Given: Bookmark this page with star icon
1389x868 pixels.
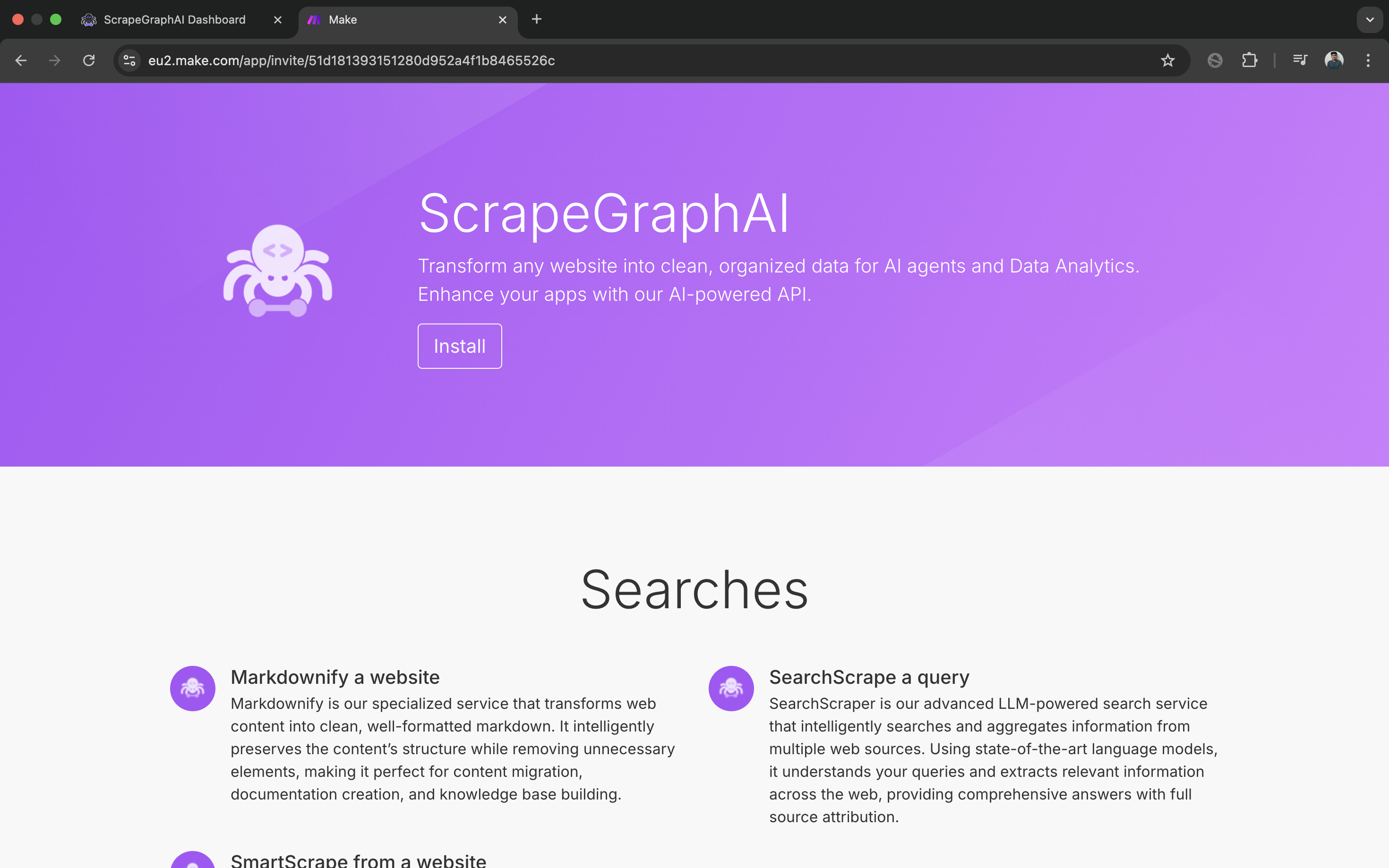Looking at the screenshot, I should click(x=1167, y=60).
